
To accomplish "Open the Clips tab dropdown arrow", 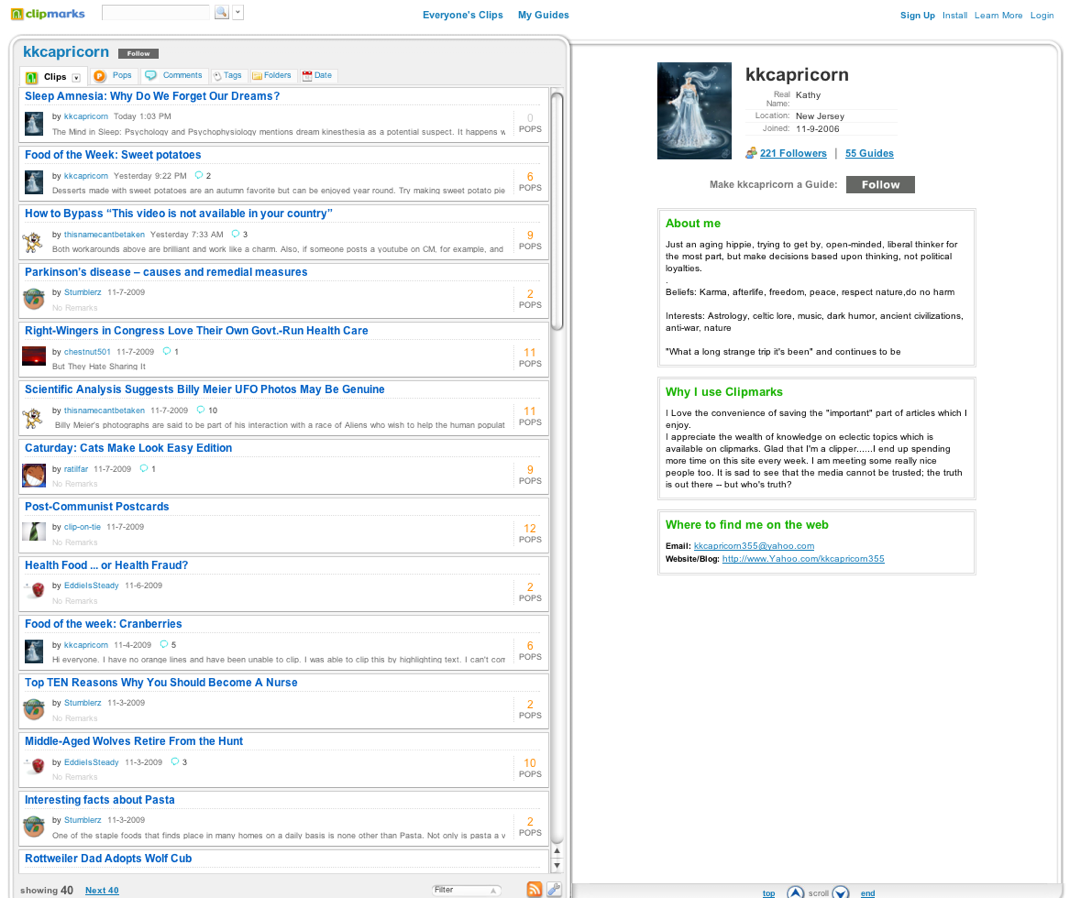I will coord(76,78).
